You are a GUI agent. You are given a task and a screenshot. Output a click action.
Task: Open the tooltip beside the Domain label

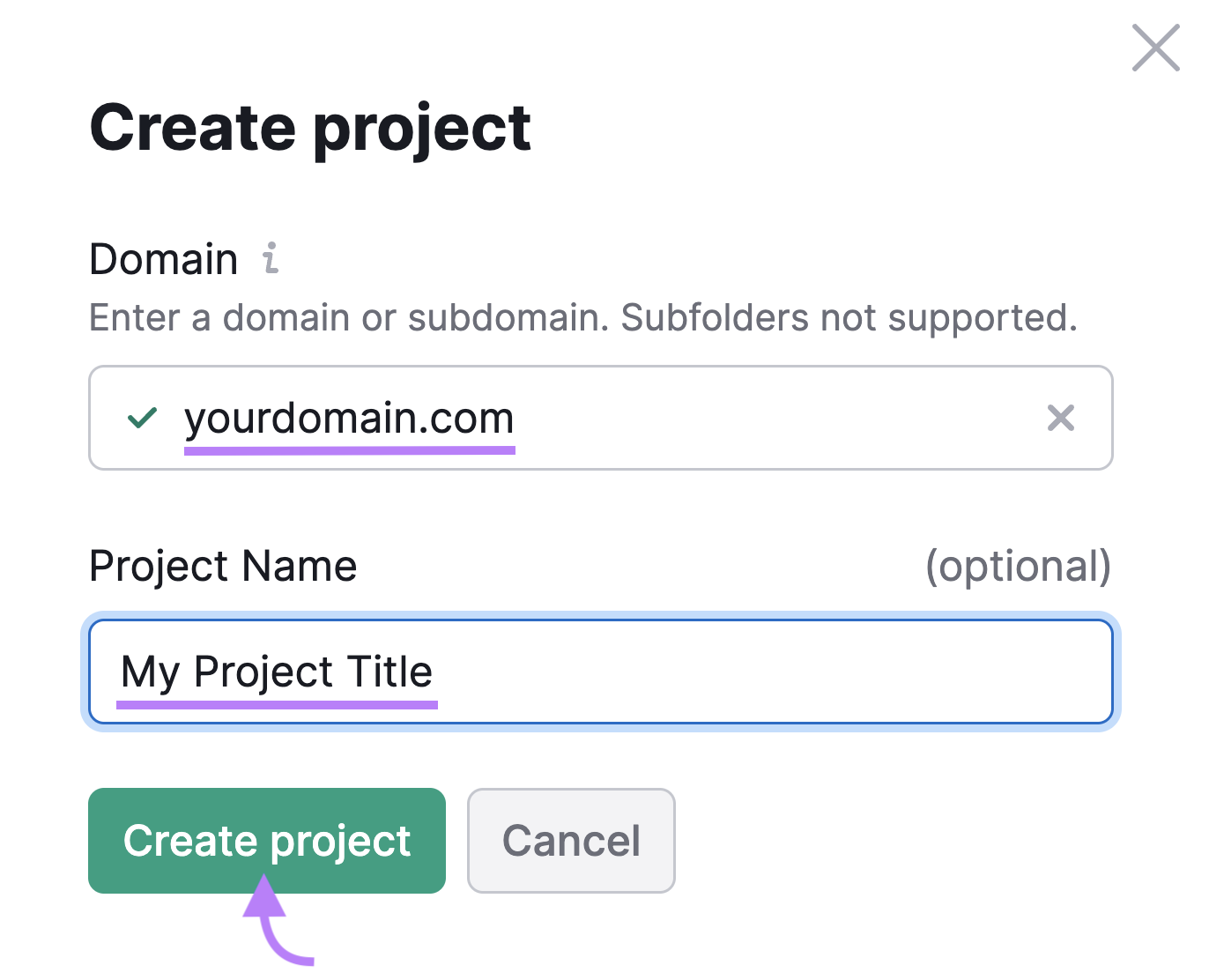coord(270,259)
